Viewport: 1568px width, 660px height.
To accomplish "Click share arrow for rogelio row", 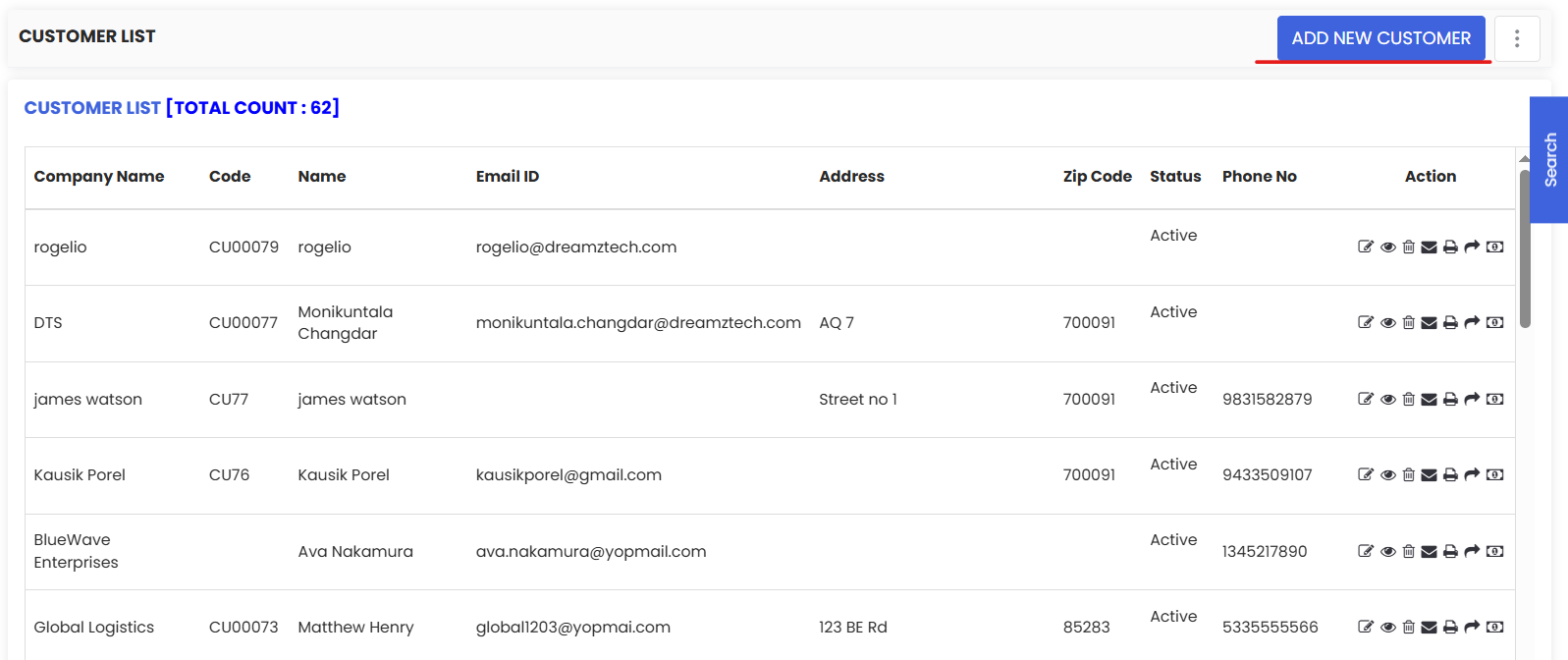I will pyautogui.click(x=1472, y=247).
